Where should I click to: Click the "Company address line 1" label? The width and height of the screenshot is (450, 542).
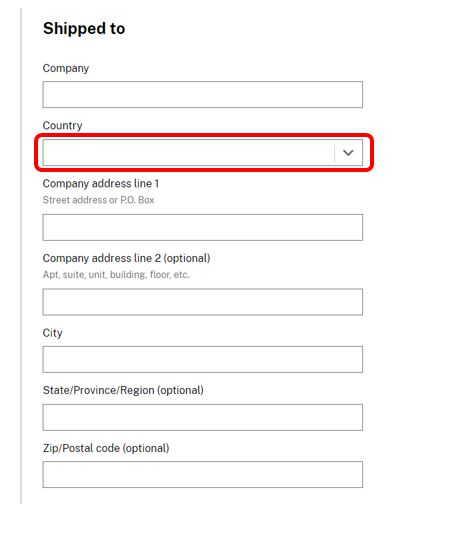click(101, 184)
